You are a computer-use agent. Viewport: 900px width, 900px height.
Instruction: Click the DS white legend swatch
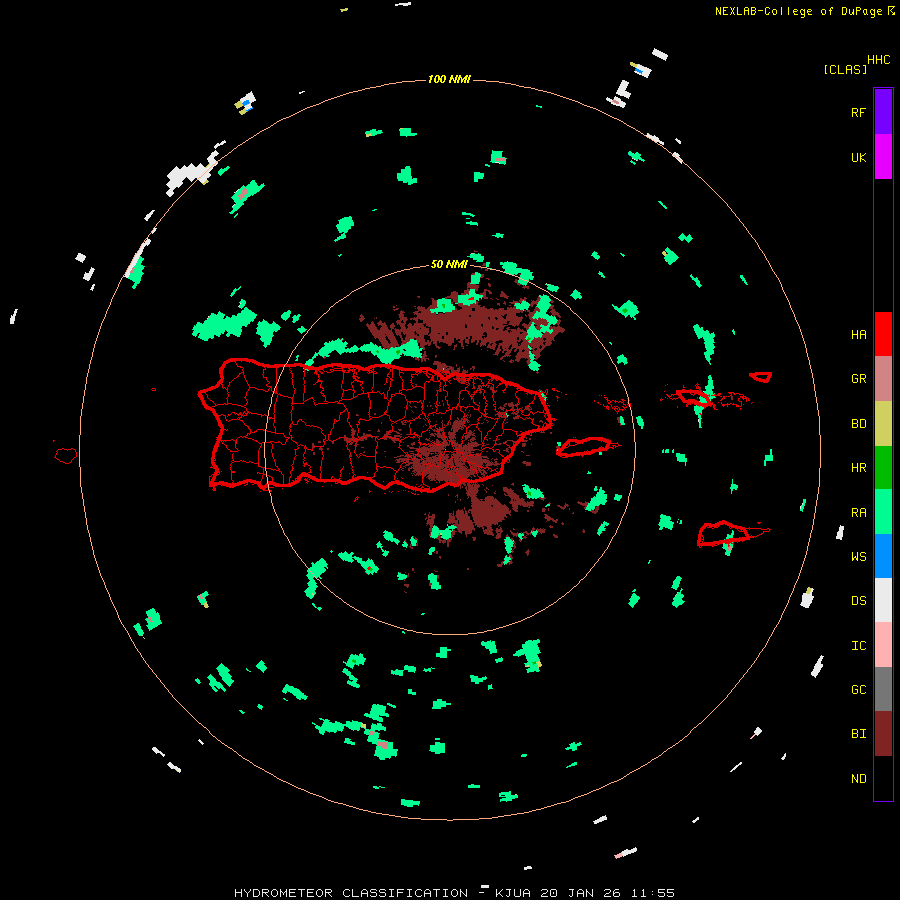[883, 600]
